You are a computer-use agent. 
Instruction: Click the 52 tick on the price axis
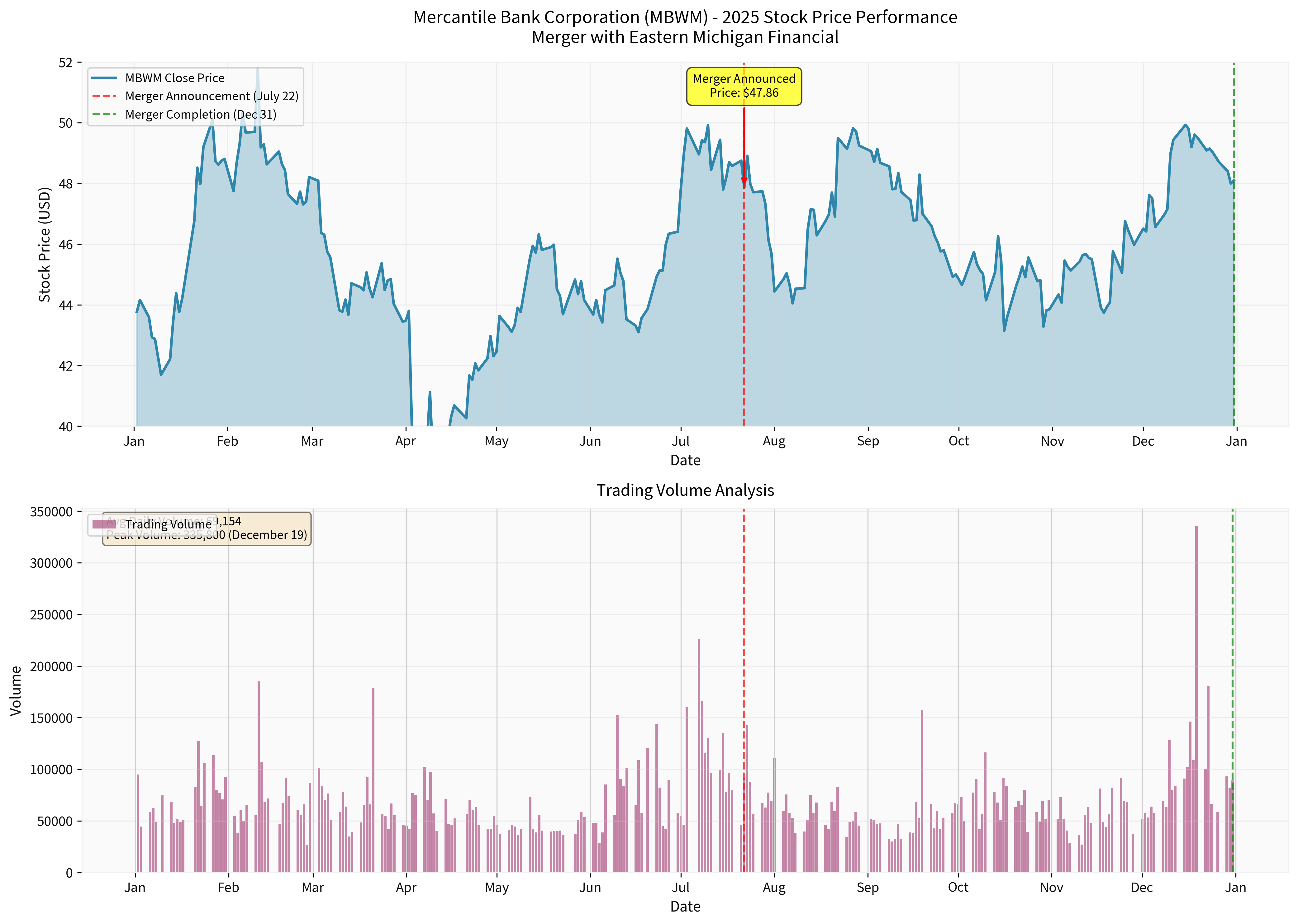pyautogui.click(x=65, y=63)
